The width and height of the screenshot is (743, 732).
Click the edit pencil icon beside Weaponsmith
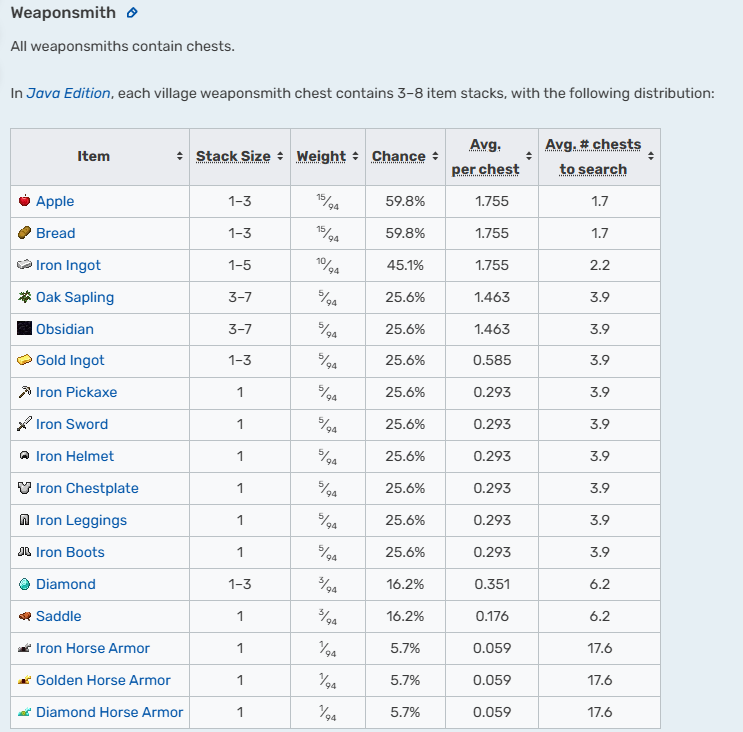pyautogui.click(x=133, y=14)
